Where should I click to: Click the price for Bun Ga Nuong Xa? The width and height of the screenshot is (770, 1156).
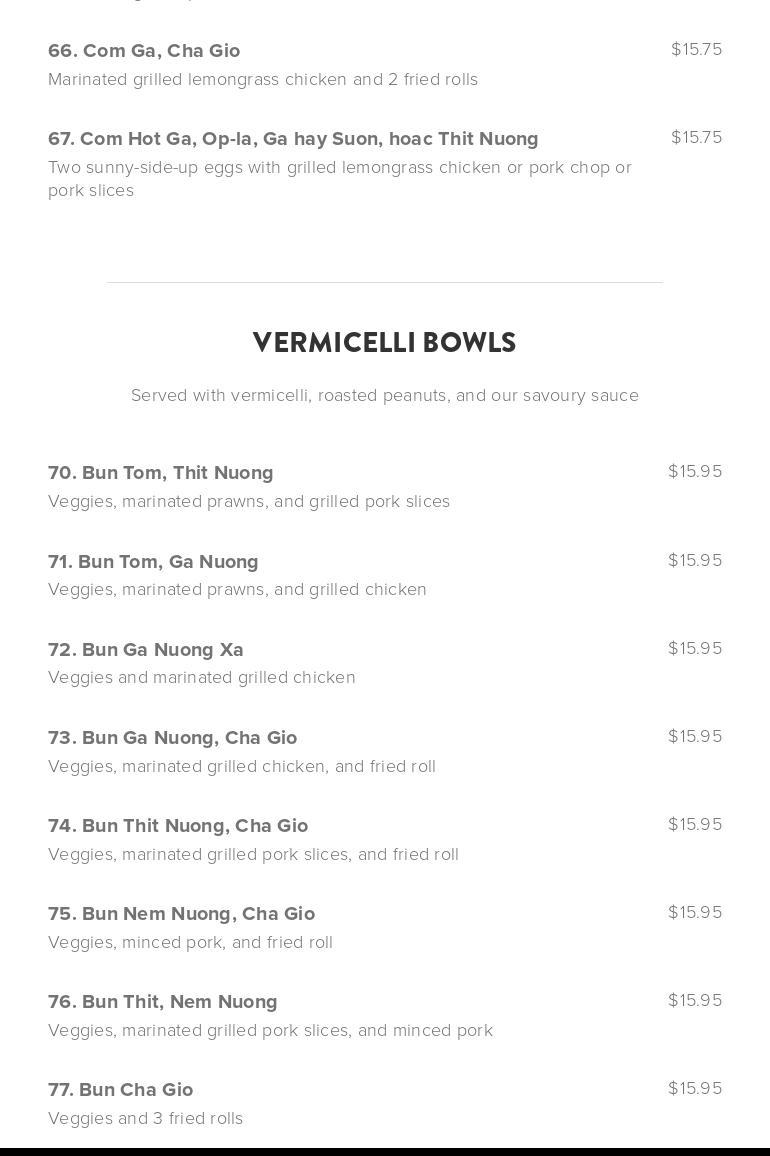tap(695, 648)
